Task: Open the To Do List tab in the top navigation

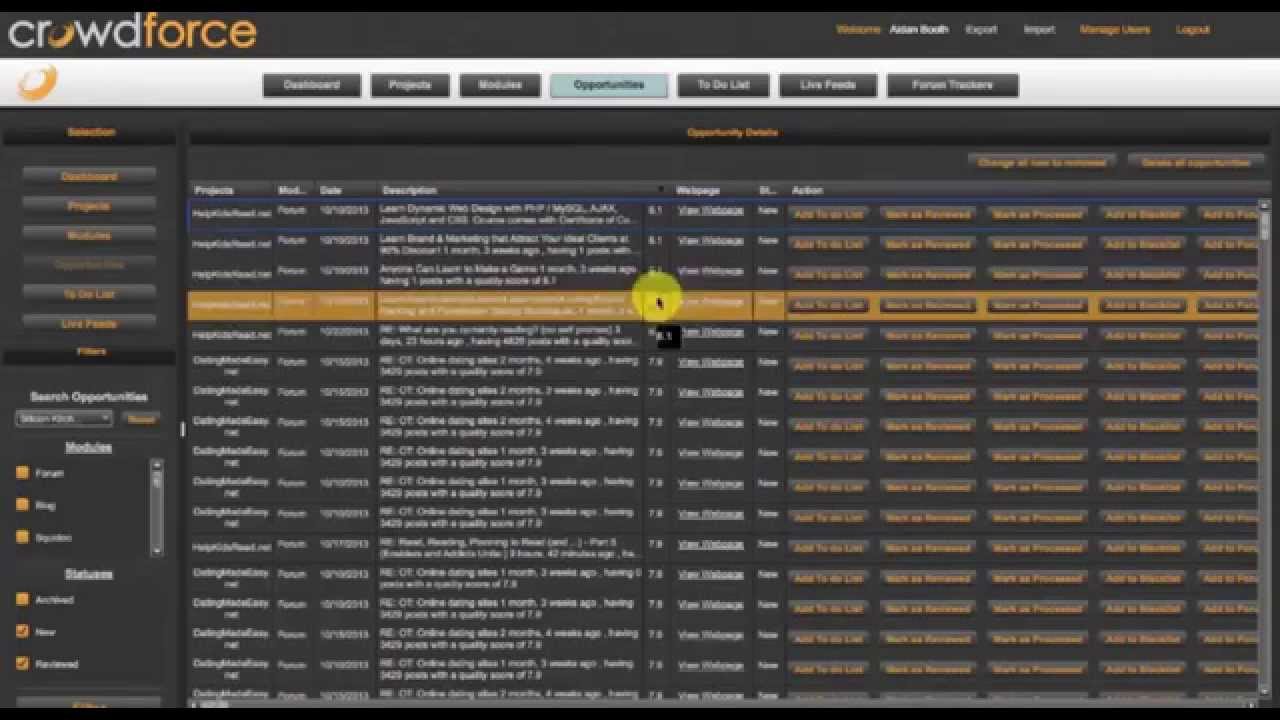Action: click(723, 85)
